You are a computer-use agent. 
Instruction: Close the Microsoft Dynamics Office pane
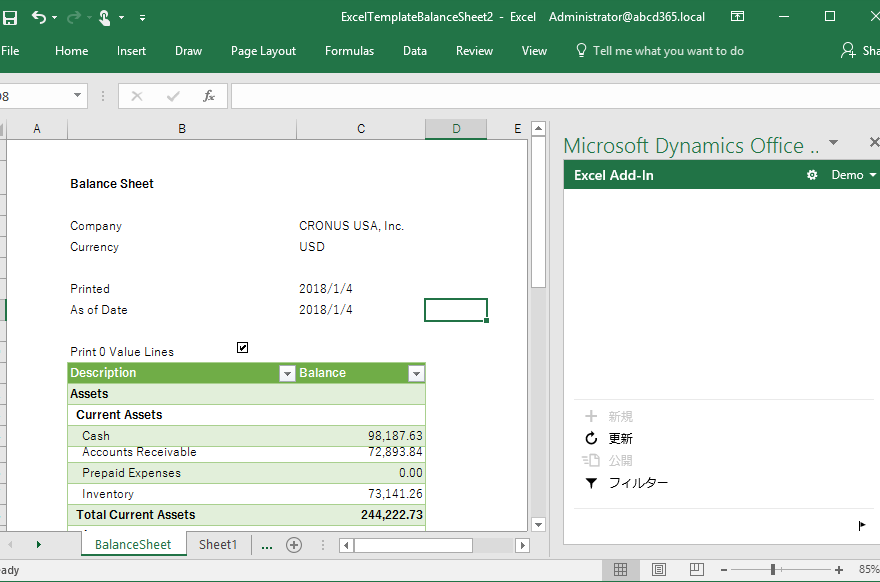[x=874, y=143]
